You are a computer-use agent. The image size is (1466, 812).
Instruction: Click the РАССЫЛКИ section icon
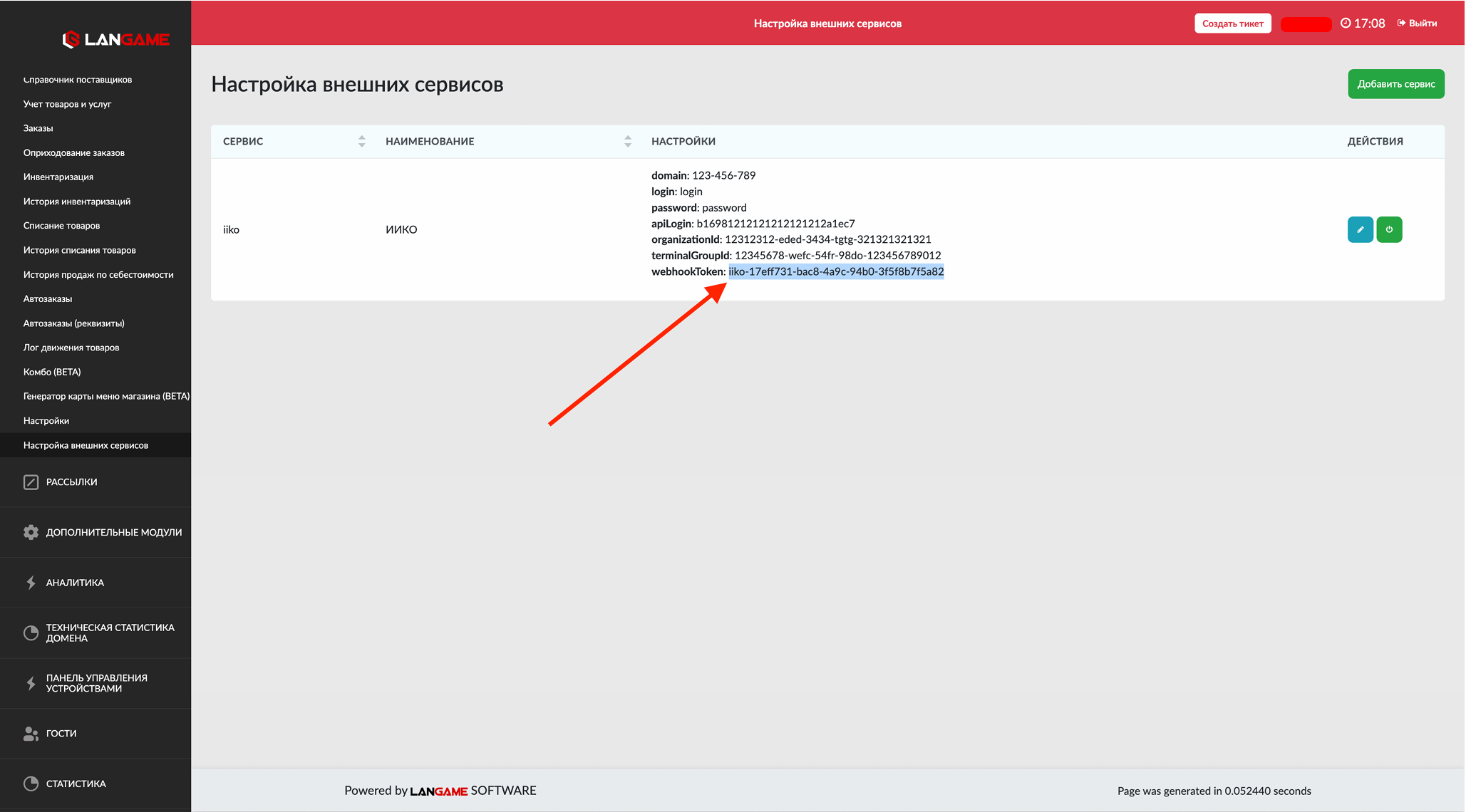[31, 482]
